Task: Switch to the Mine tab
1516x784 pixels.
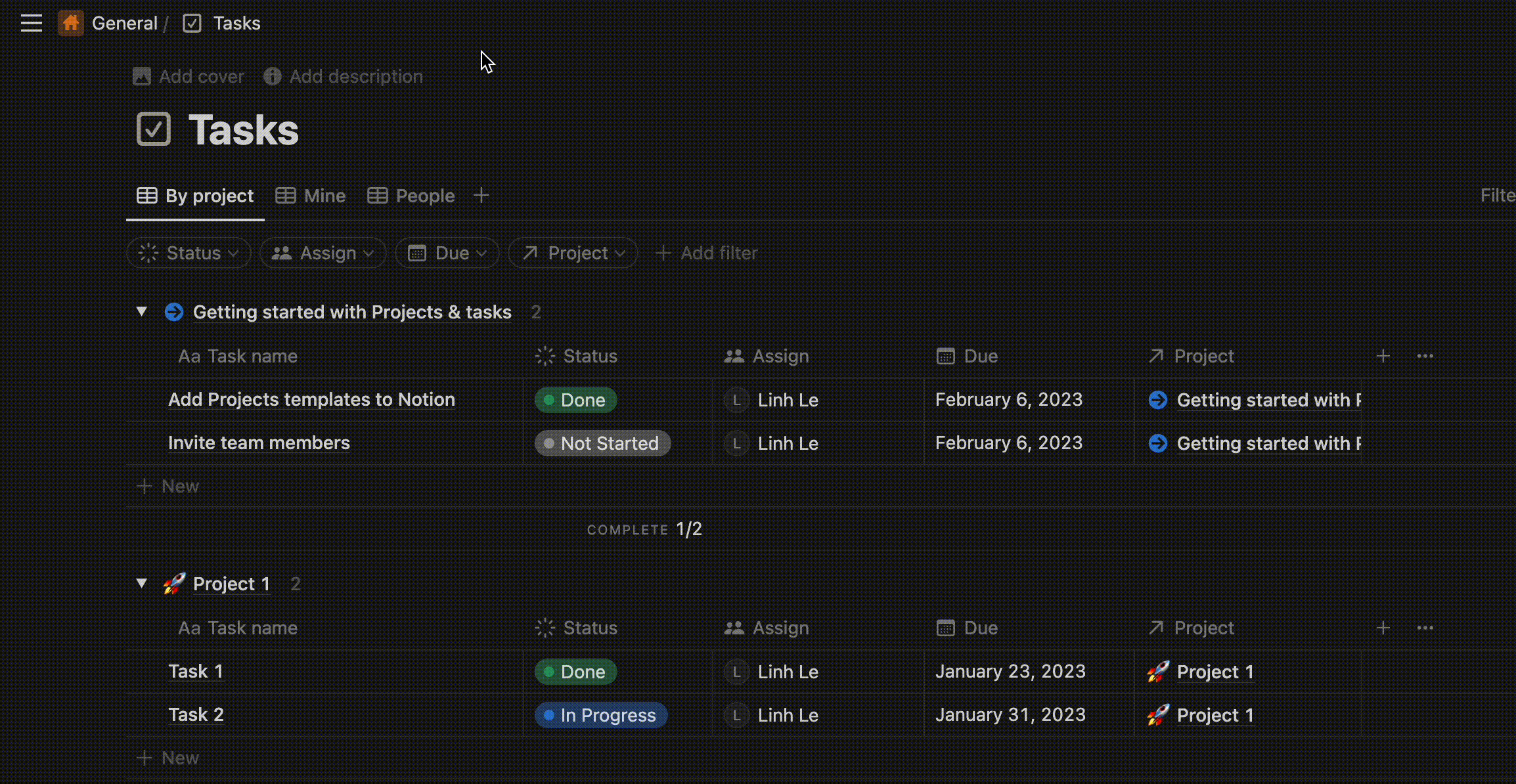Action: pyautogui.click(x=310, y=195)
